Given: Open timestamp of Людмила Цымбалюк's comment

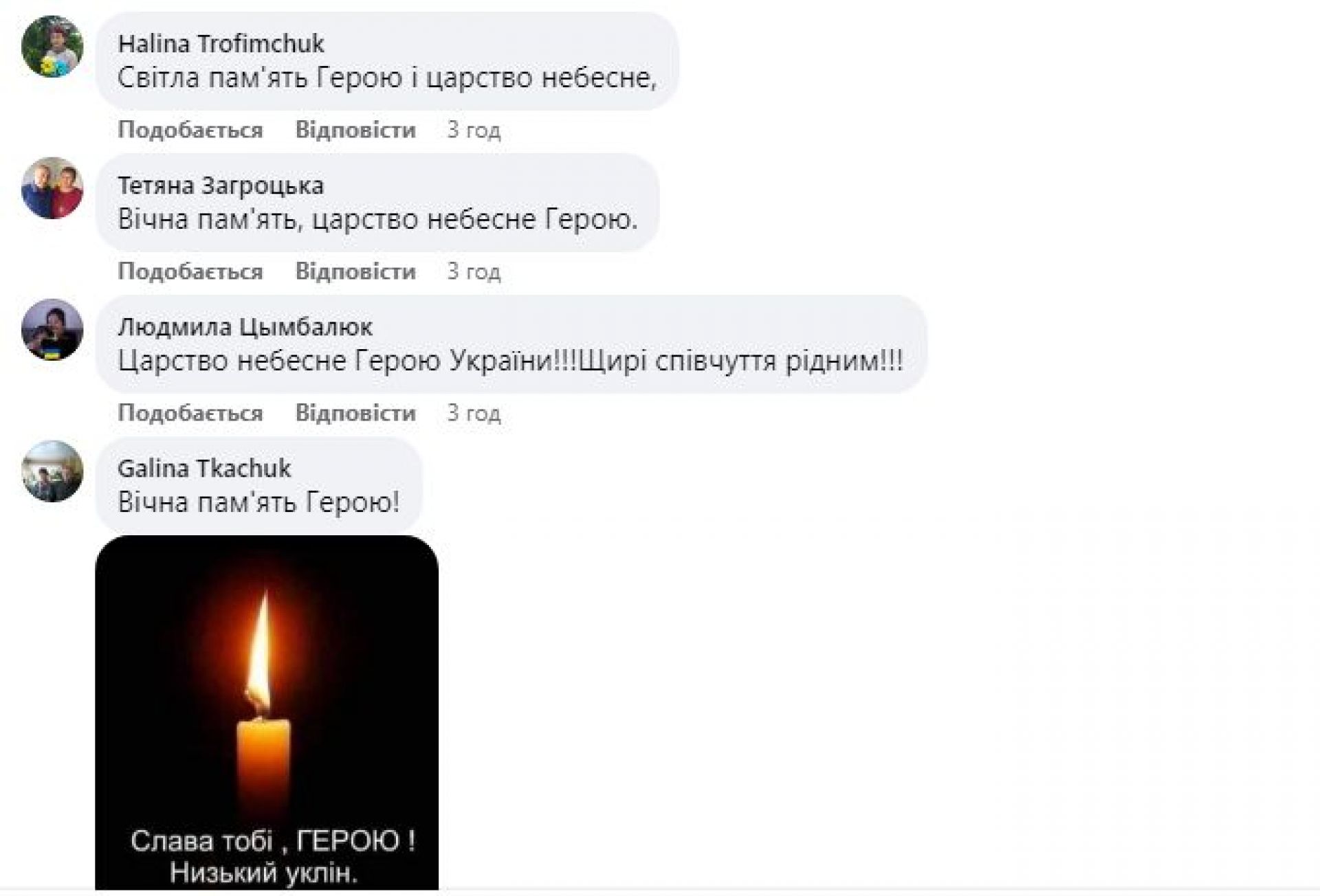Looking at the screenshot, I should (x=474, y=413).
